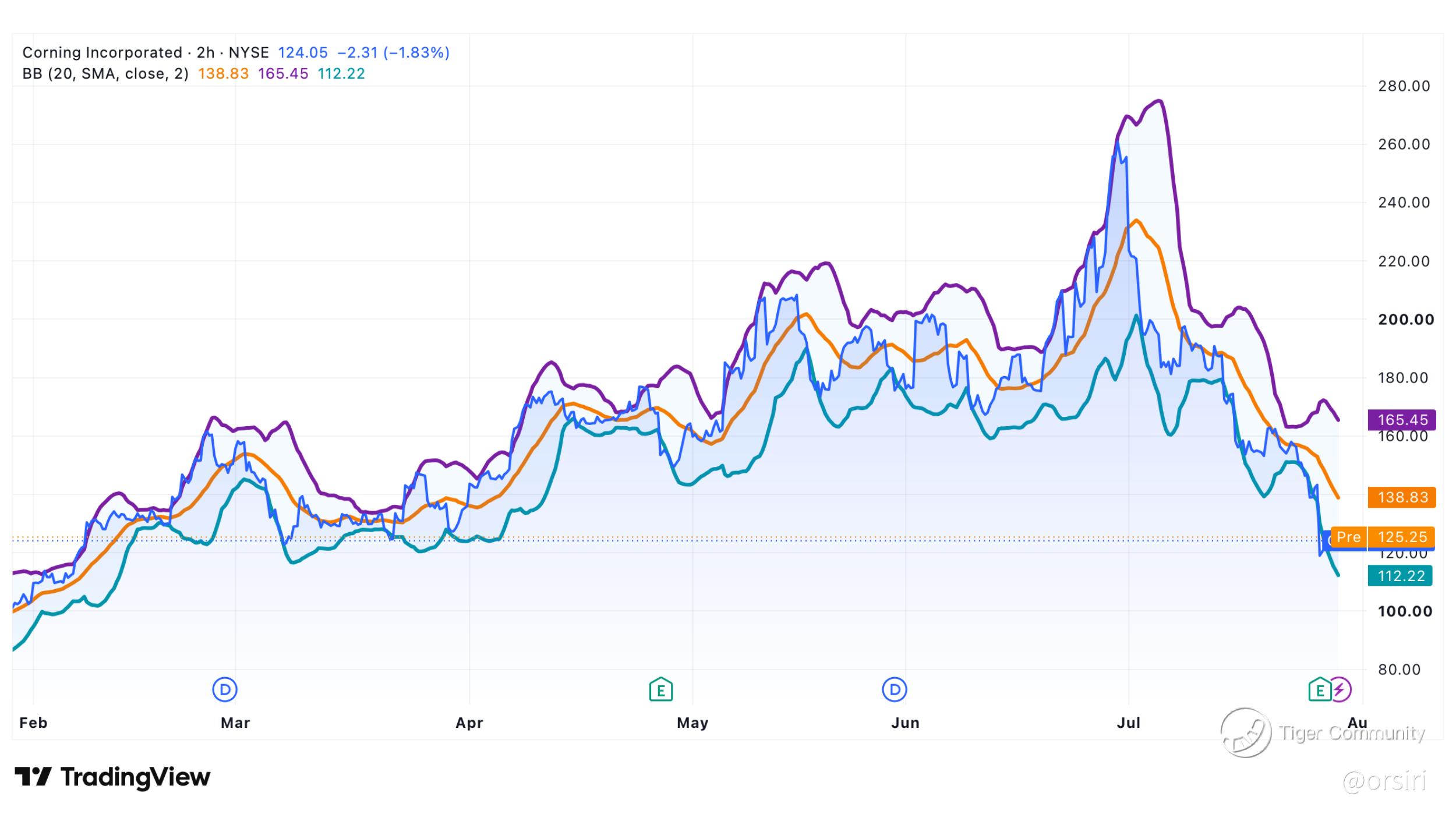Screen dimensions: 1456x814
Task: Click the −2.31 (−1.83%) change value
Action: coord(394,52)
